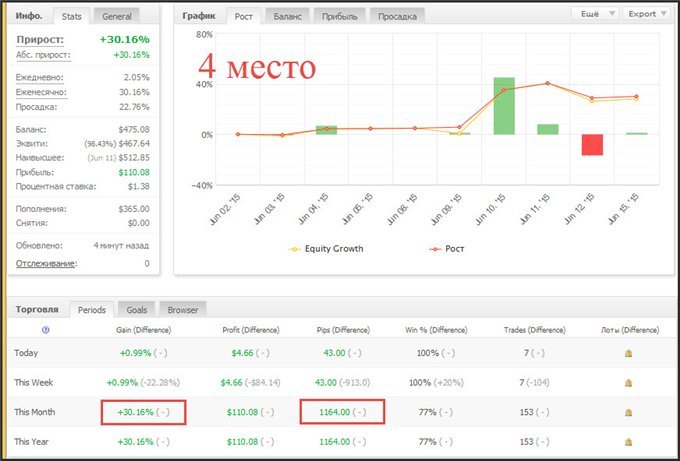Click the lock icon in Today row
The image size is (680, 461).
628,353
